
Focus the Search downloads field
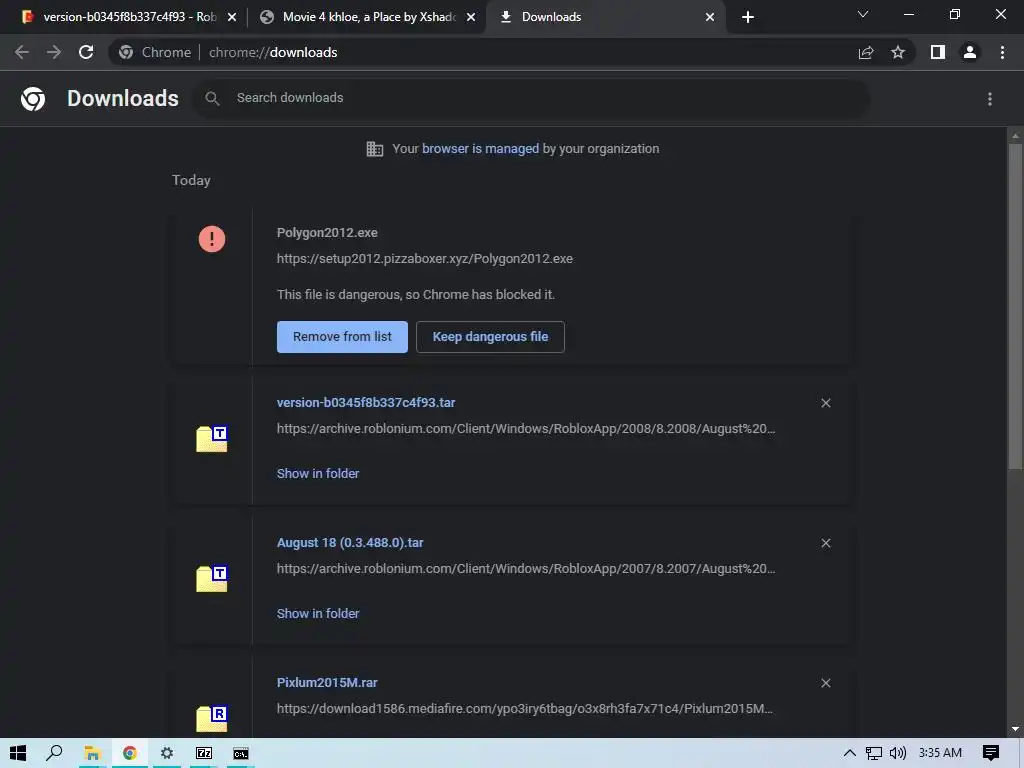click(530, 99)
